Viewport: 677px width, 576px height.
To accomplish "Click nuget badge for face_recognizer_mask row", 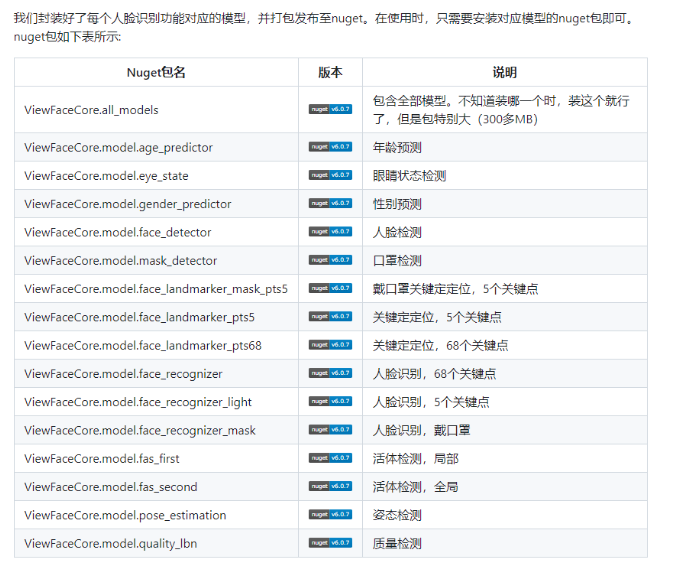I will pos(330,429).
